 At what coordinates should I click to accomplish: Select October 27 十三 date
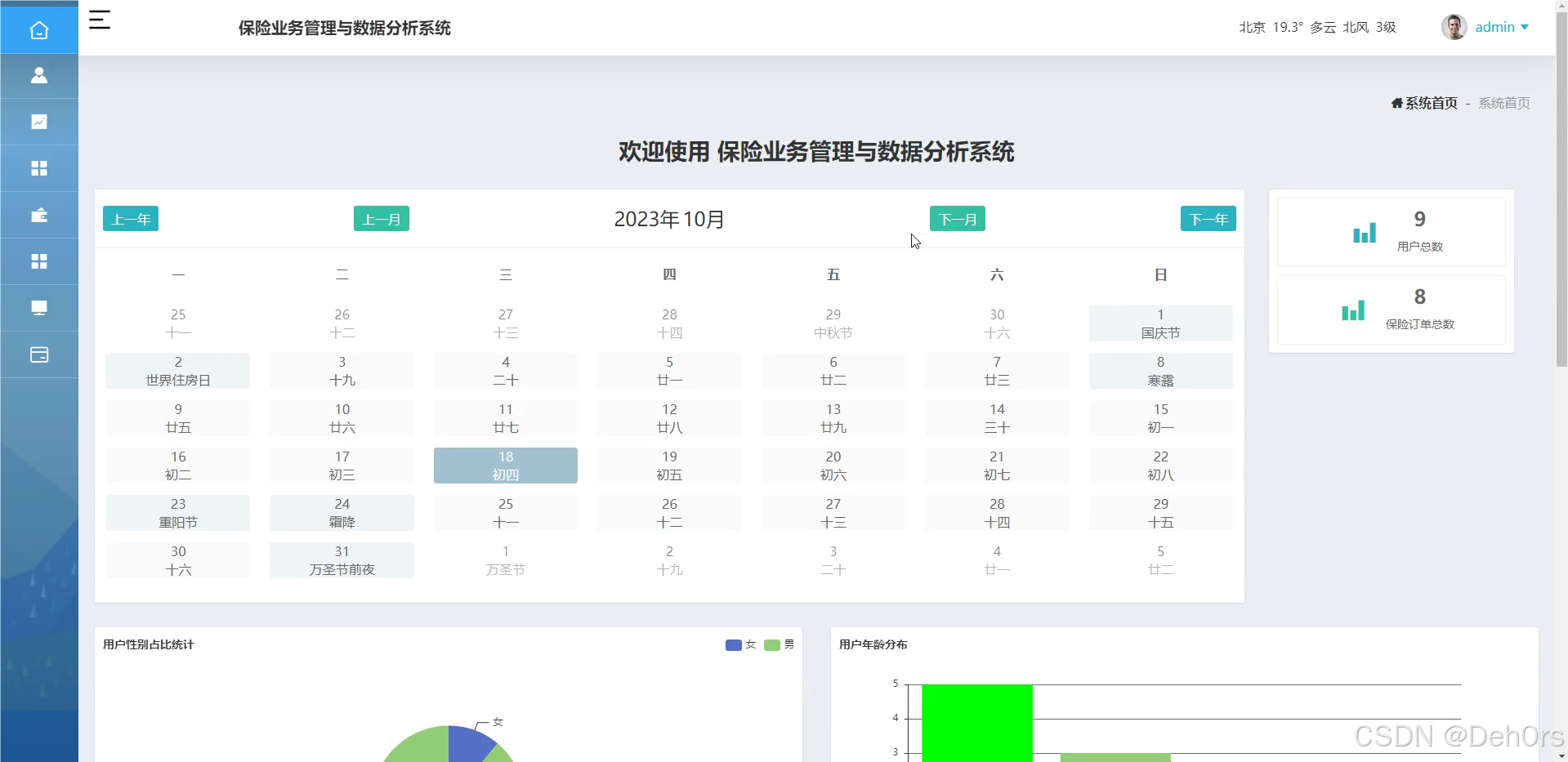tap(833, 513)
